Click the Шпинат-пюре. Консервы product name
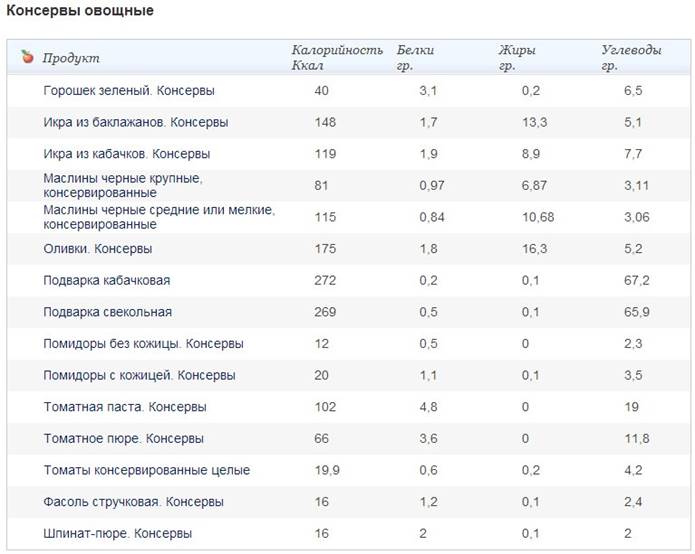Screen dimensions: 695x554 (118, 534)
